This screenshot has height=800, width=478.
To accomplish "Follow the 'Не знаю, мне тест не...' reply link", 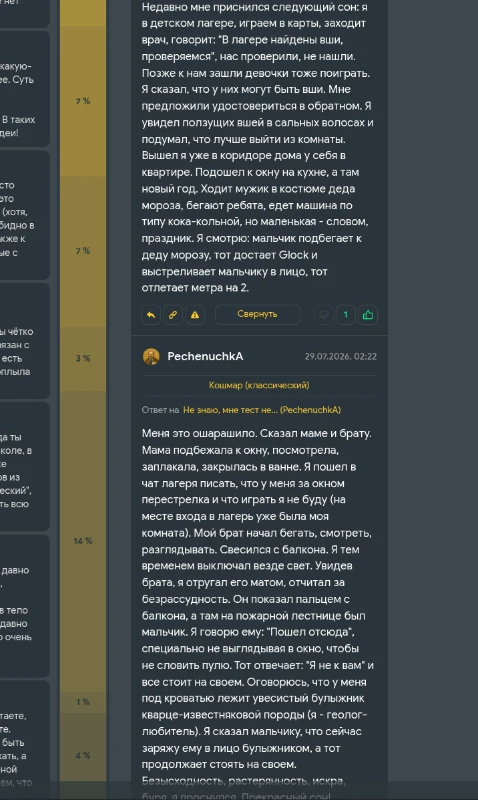I will pos(262,410).
